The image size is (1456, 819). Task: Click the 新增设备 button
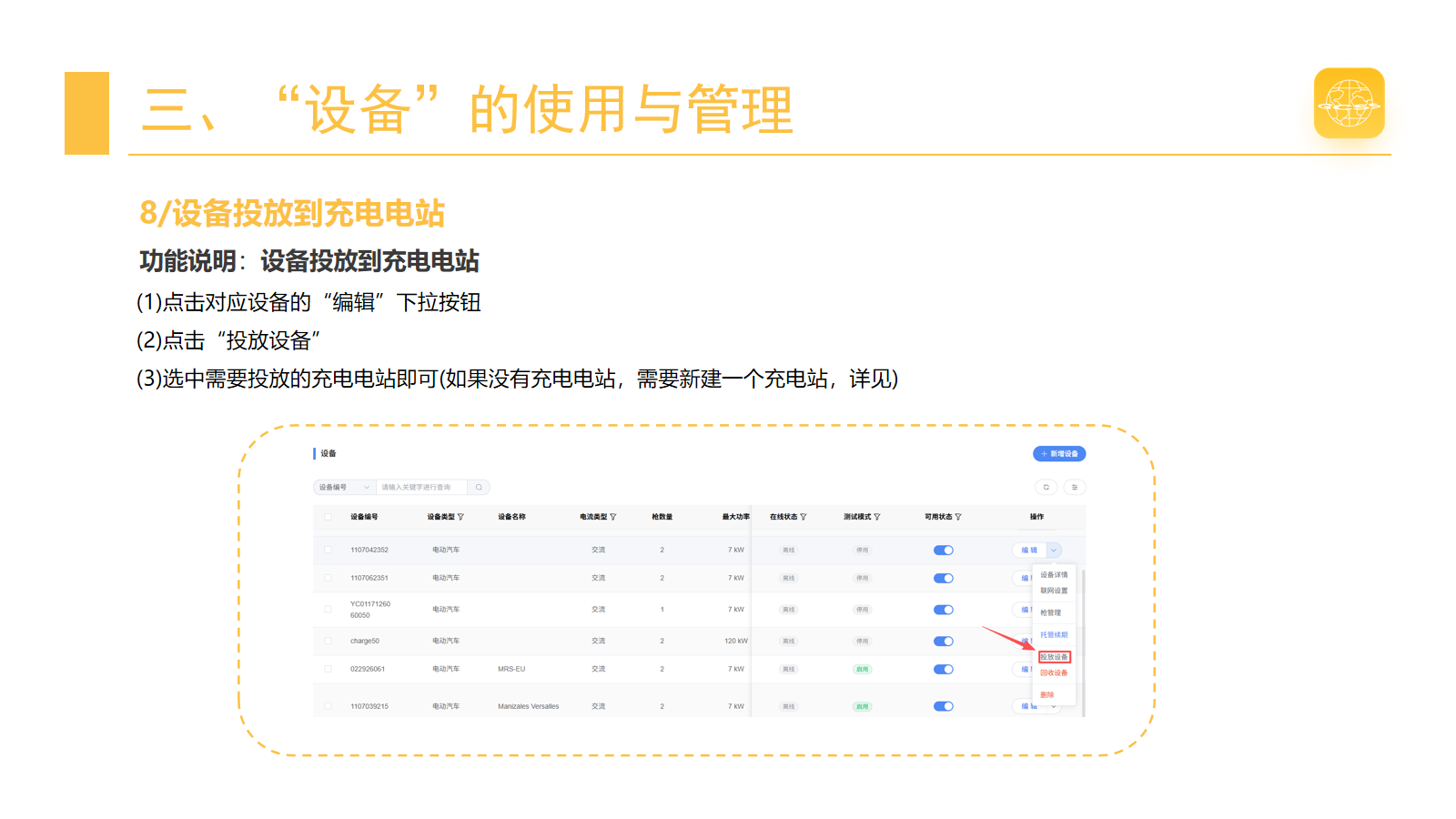[x=1059, y=453]
